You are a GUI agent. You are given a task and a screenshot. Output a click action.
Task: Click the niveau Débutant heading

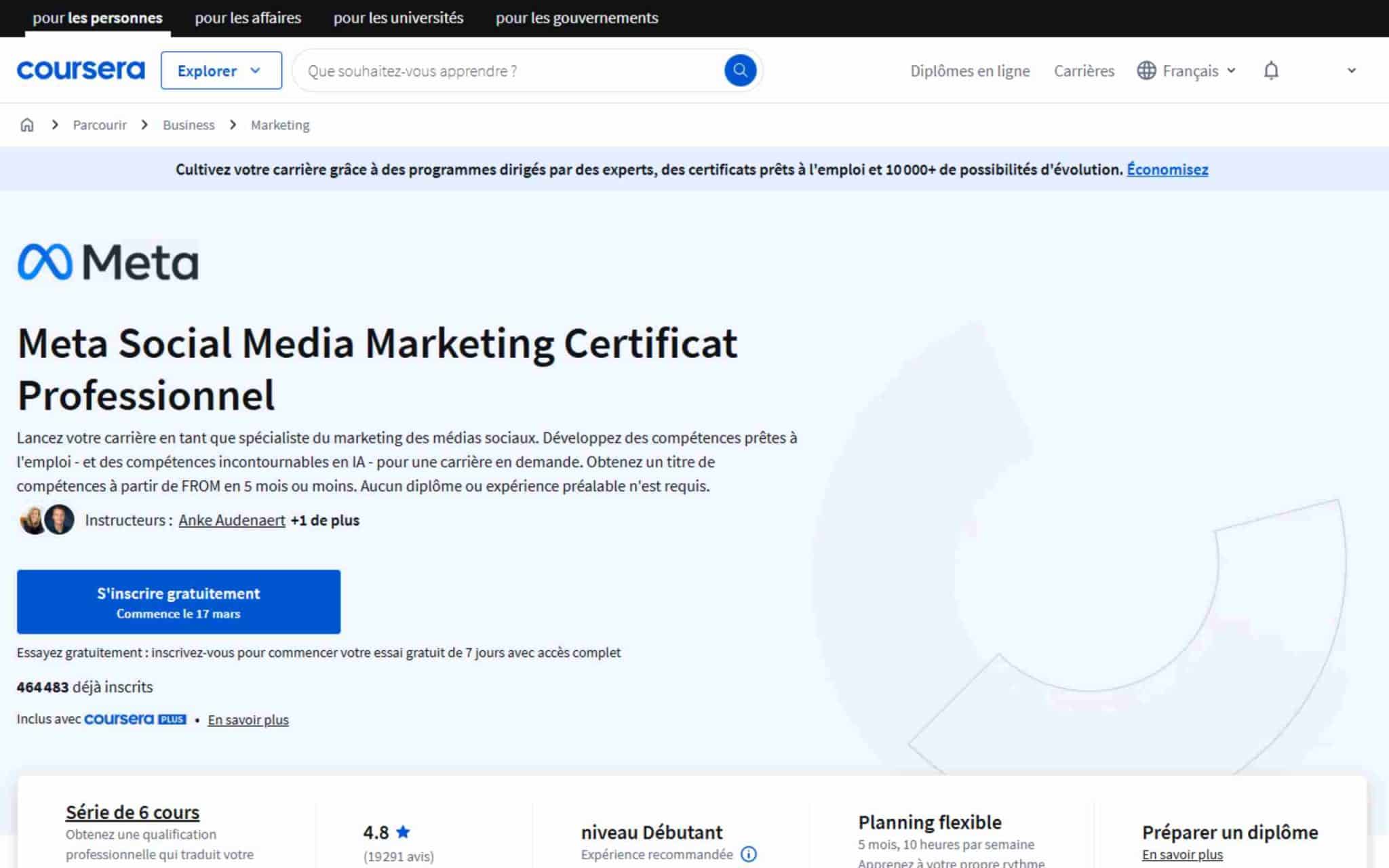tap(652, 832)
